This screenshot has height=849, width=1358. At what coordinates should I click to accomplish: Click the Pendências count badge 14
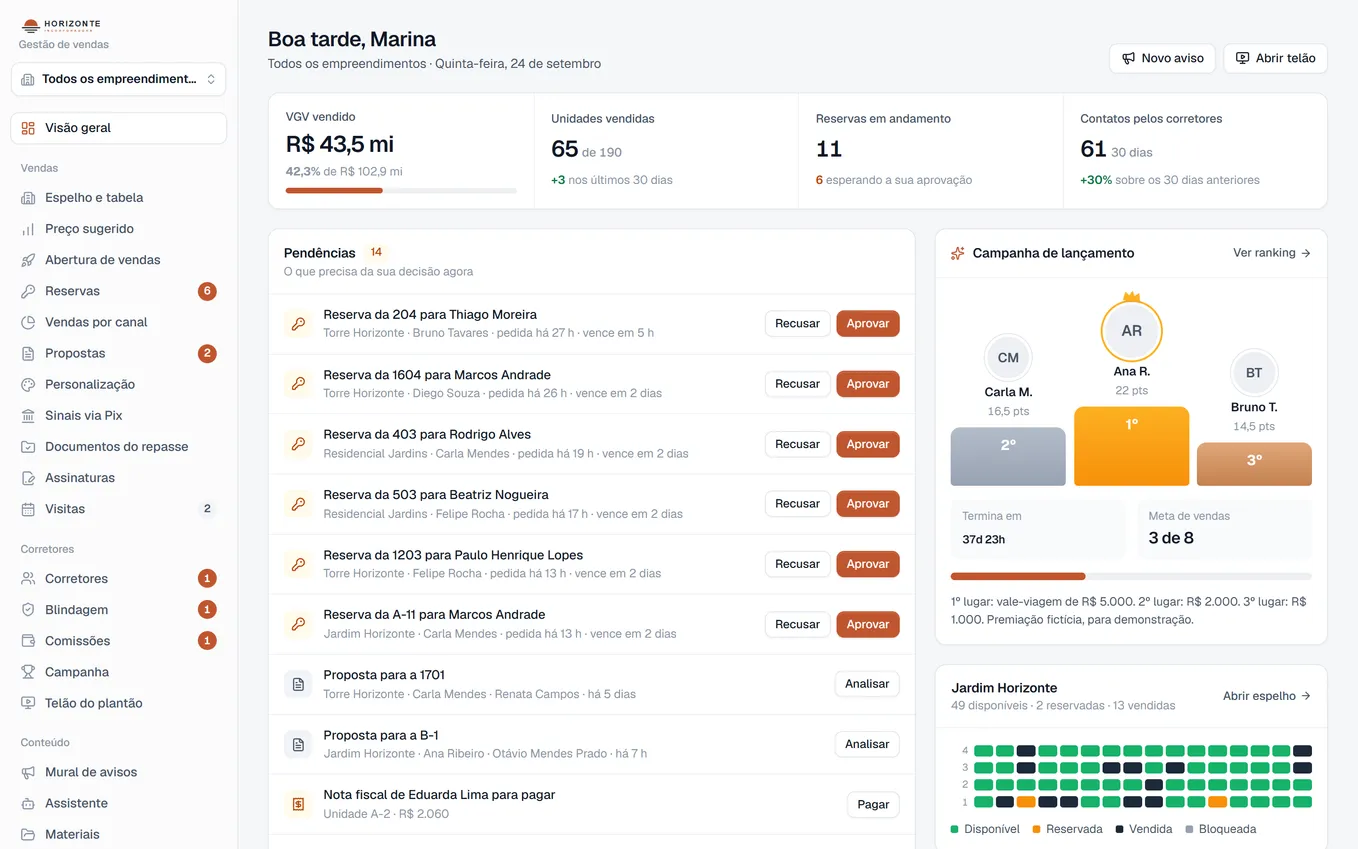(376, 252)
